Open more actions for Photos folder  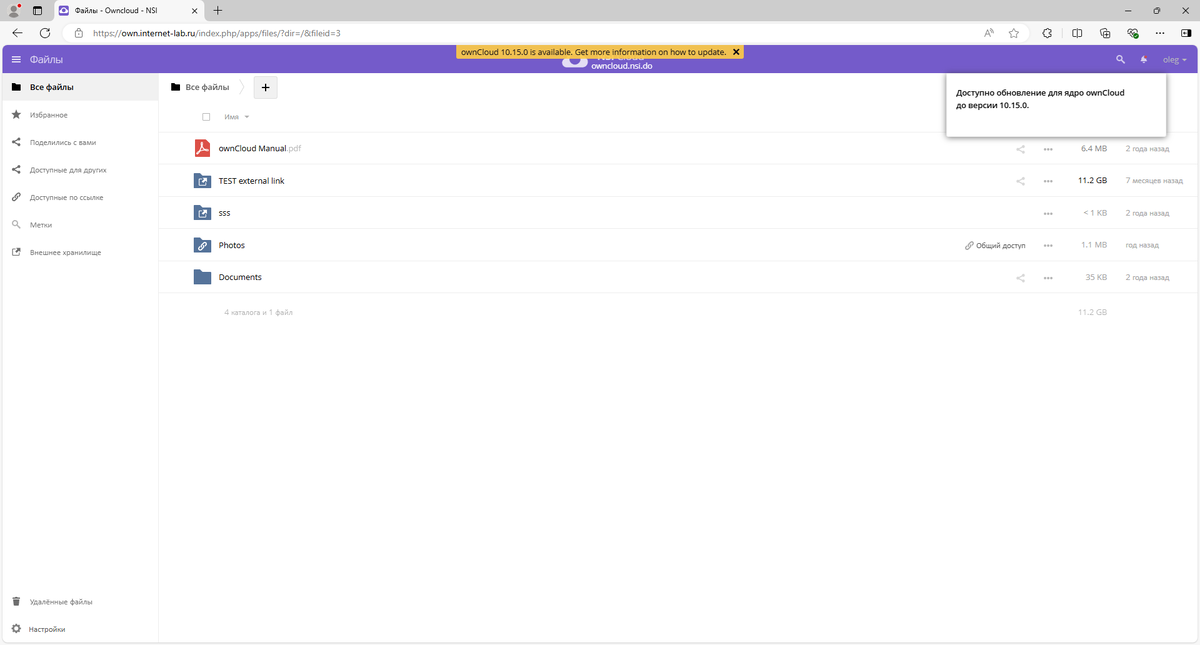1048,245
